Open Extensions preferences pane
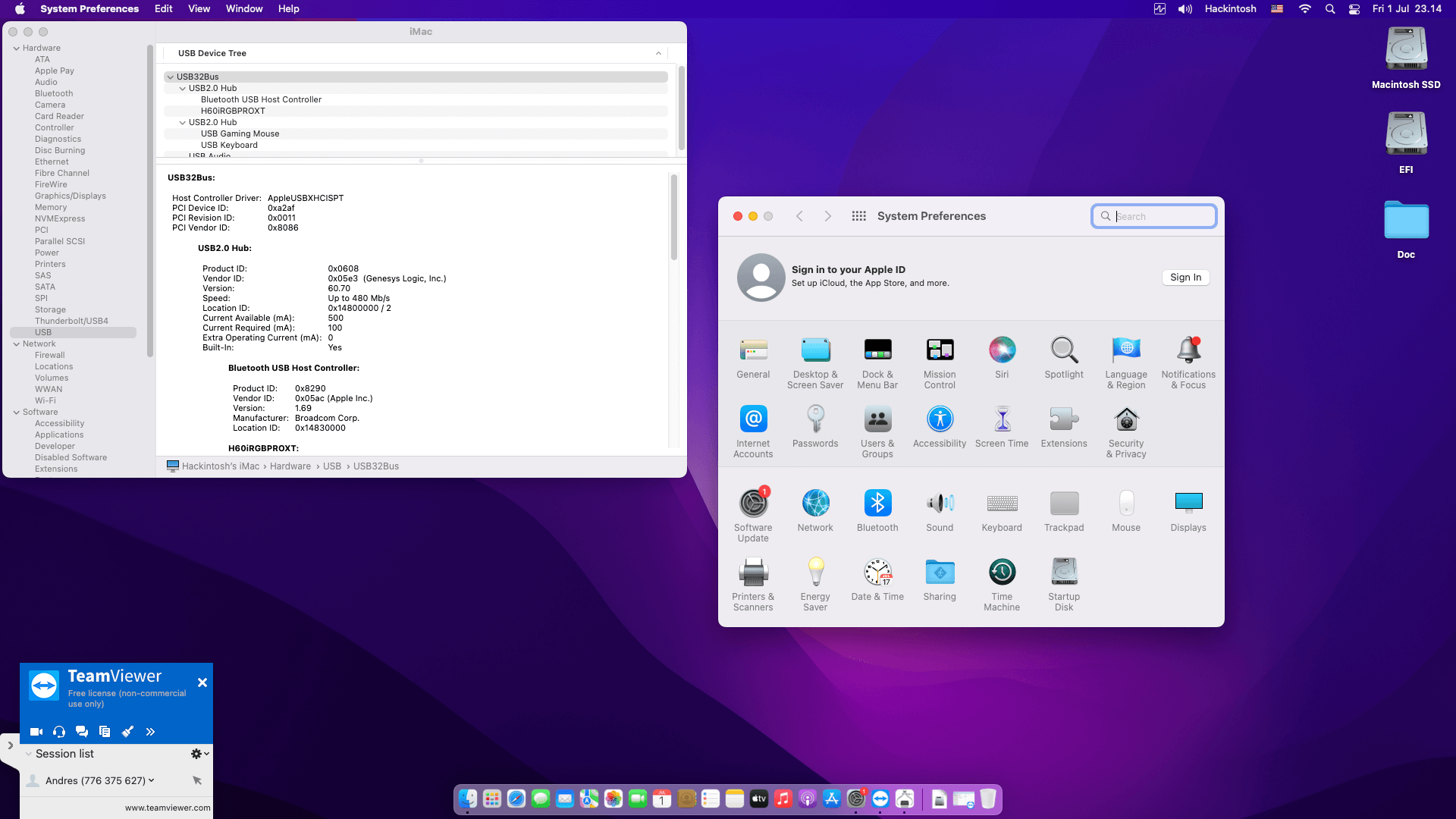Image resolution: width=1456 pixels, height=819 pixels. (1064, 427)
